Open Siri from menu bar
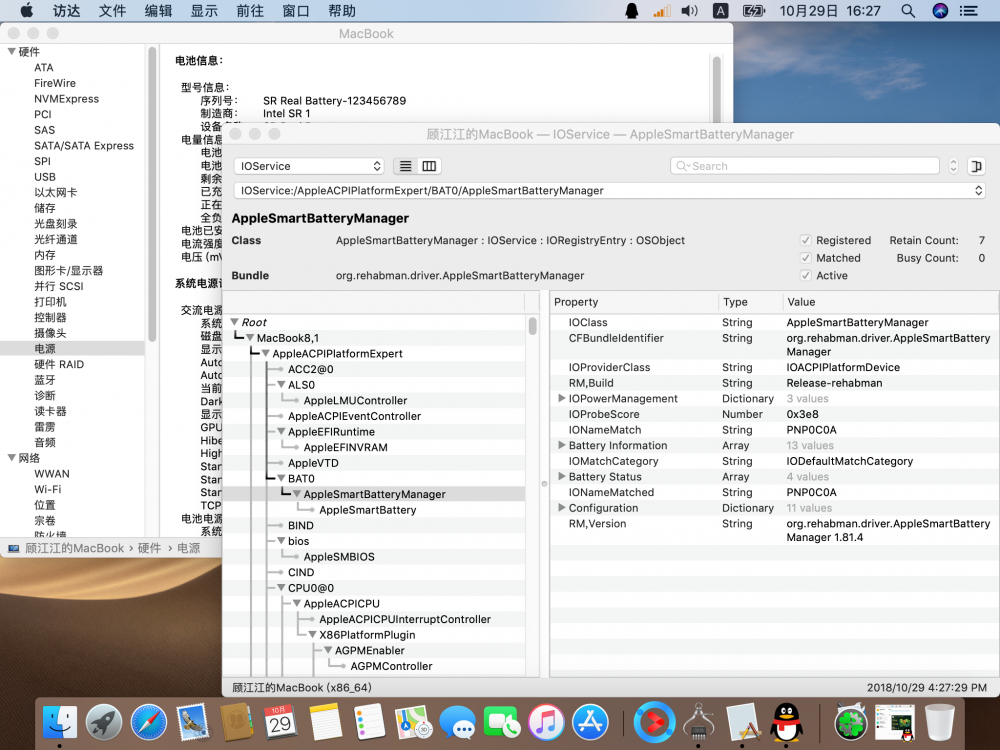 940,11
